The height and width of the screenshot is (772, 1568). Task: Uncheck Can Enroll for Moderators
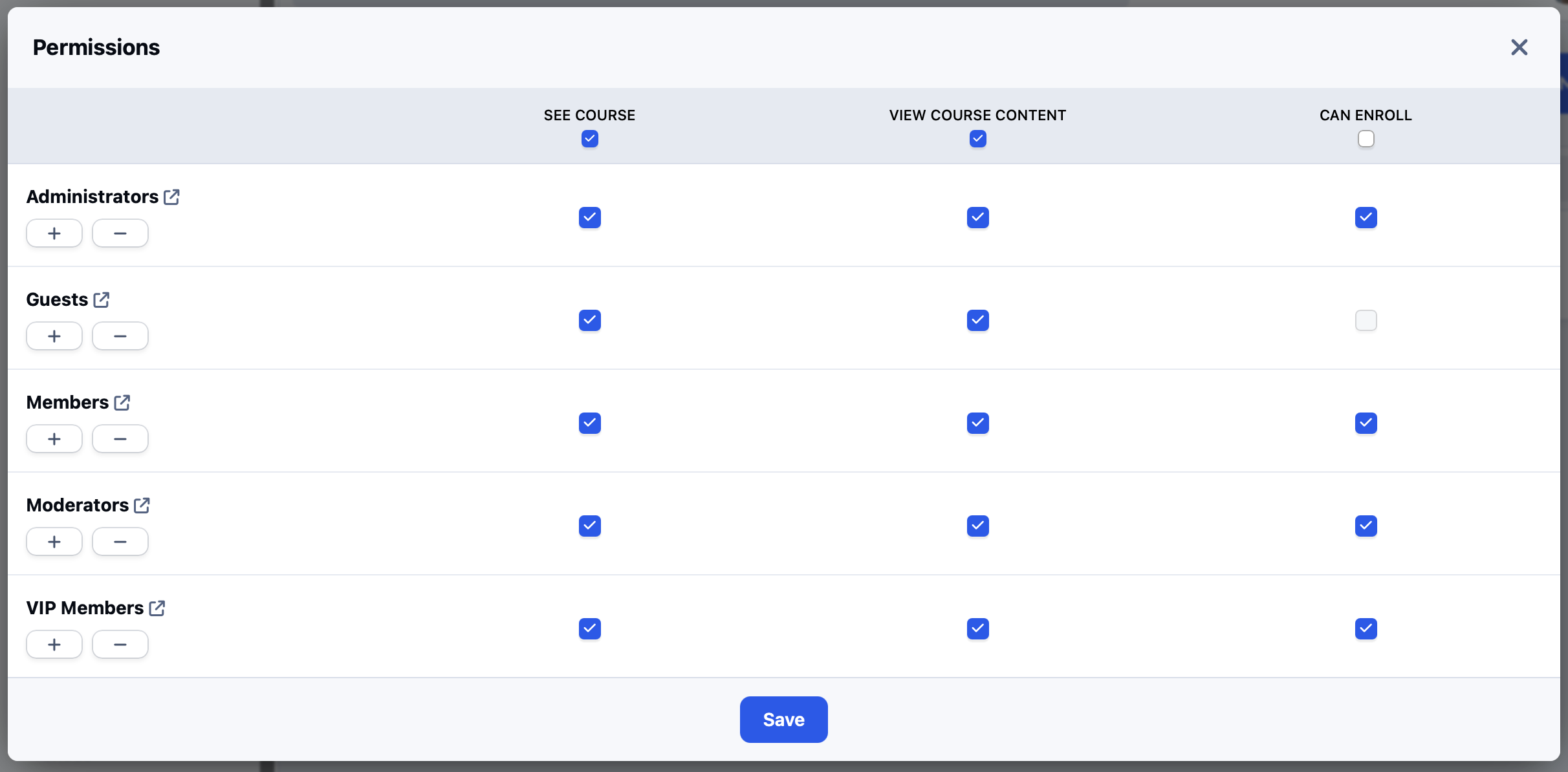pyautogui.click(x=1366, y=526)
